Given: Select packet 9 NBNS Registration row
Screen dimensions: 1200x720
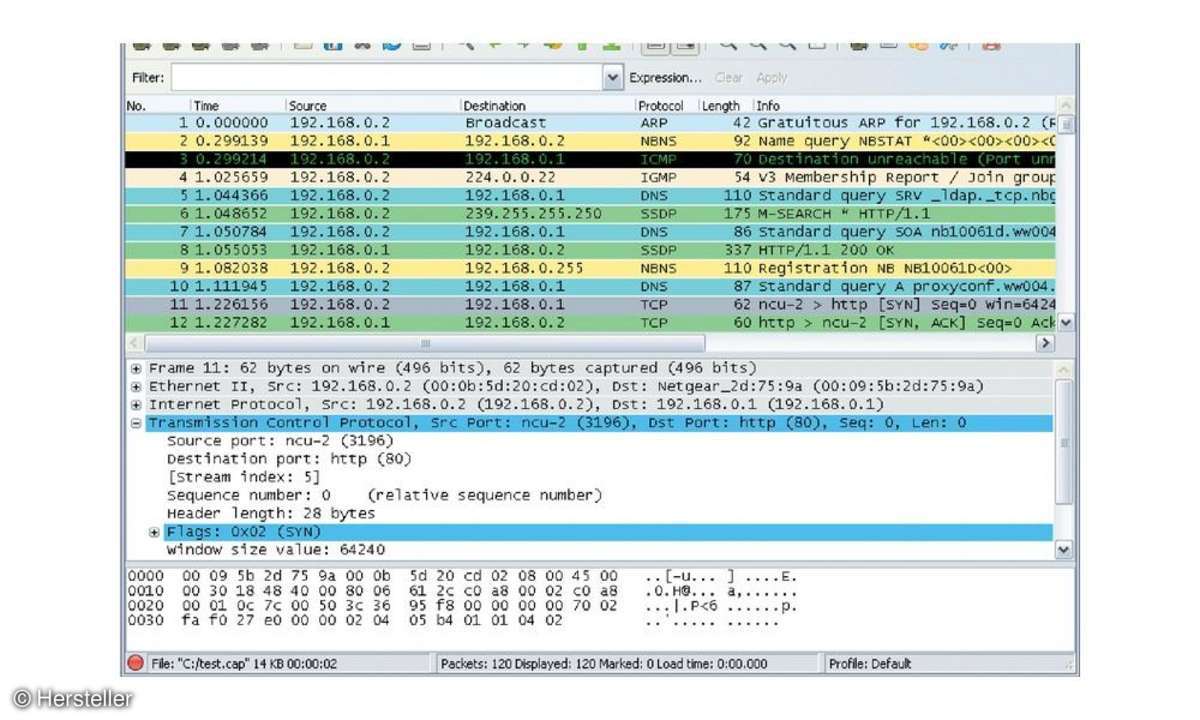Looking at the screenshot, I should (x=590, y=268).
